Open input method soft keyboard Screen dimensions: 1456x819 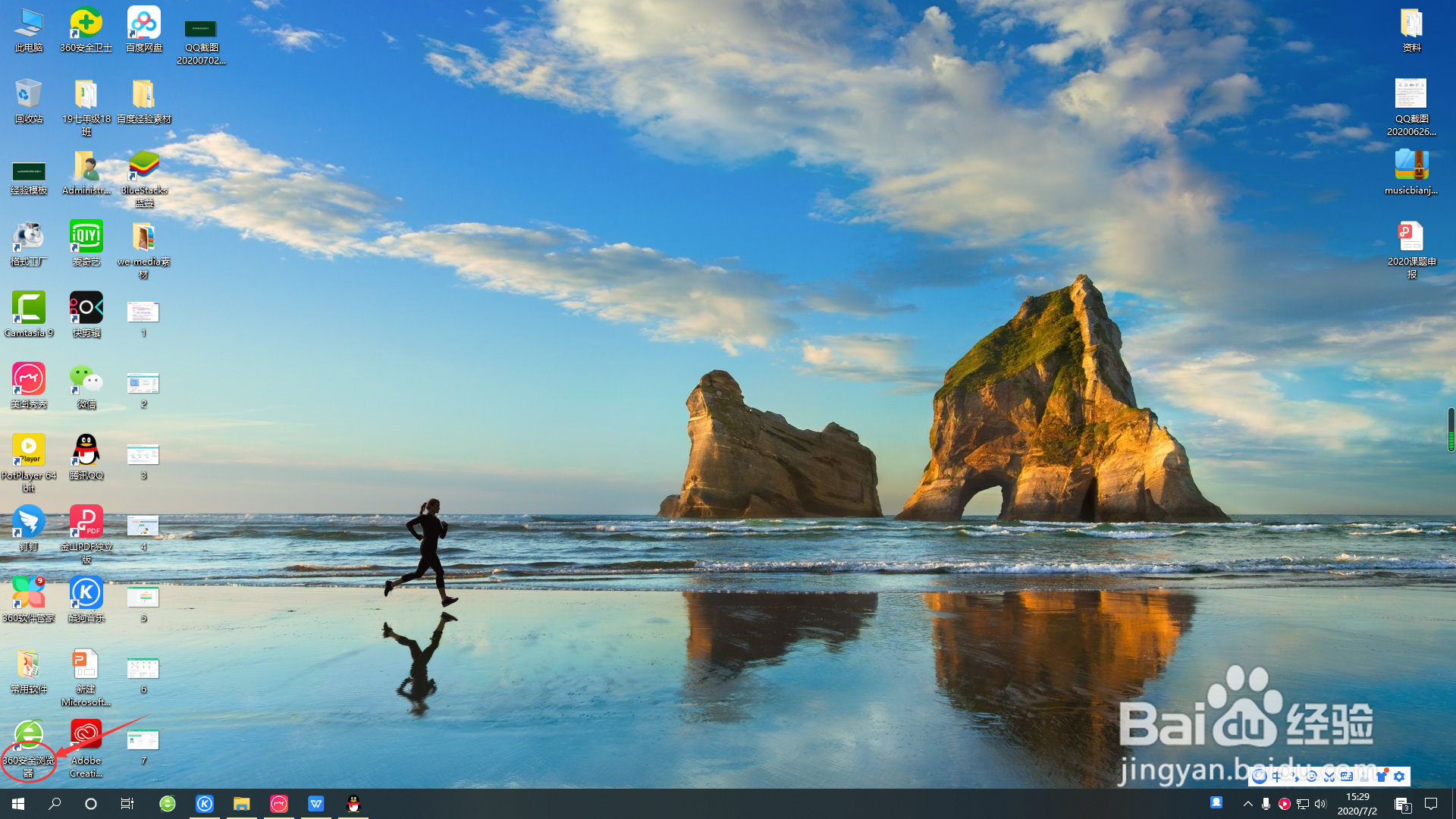tap(1347, 777)
